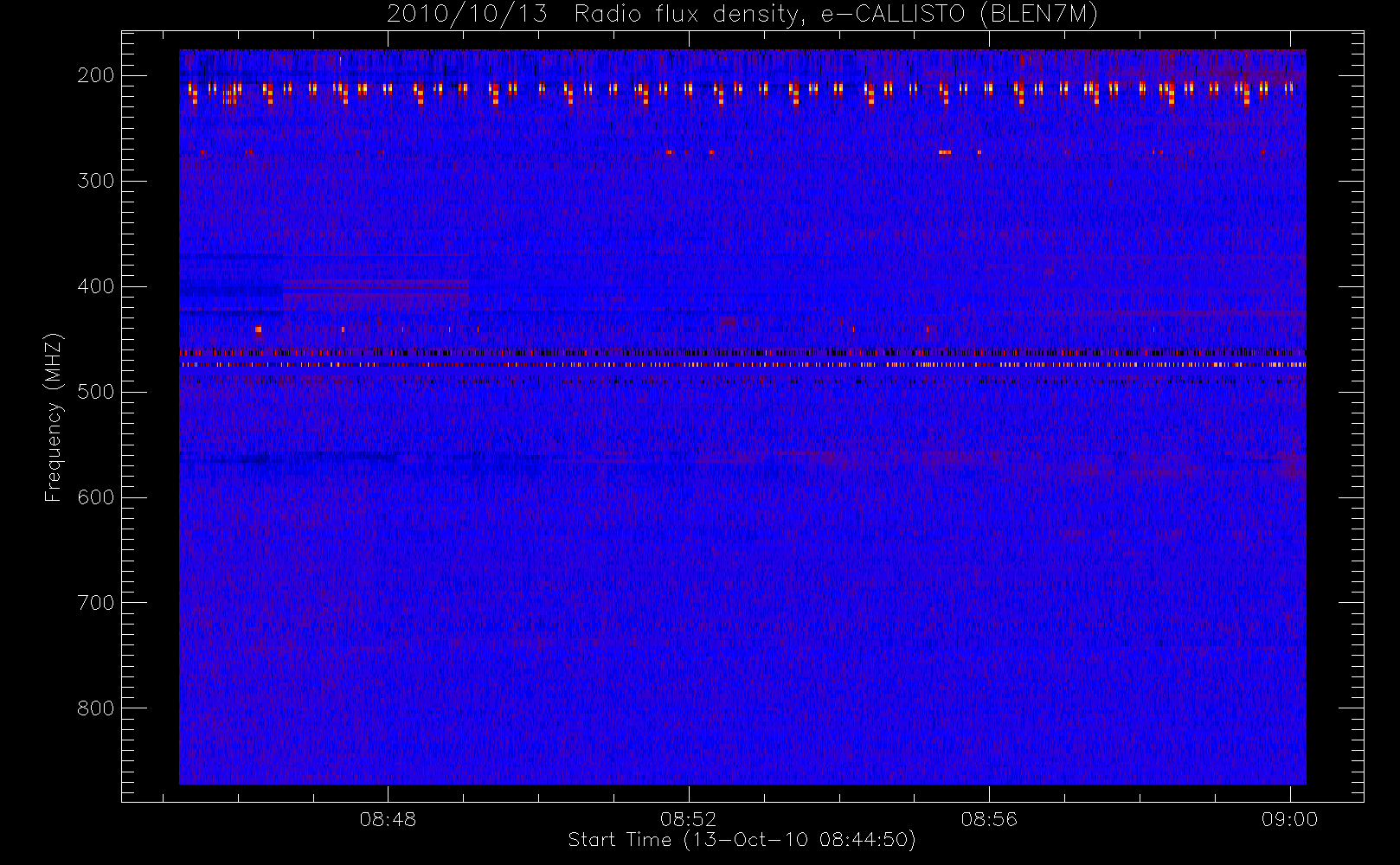This screenshot has height=865, width=1400.
Task: Click the 600 frequency tick label
Action: point(96,497)
